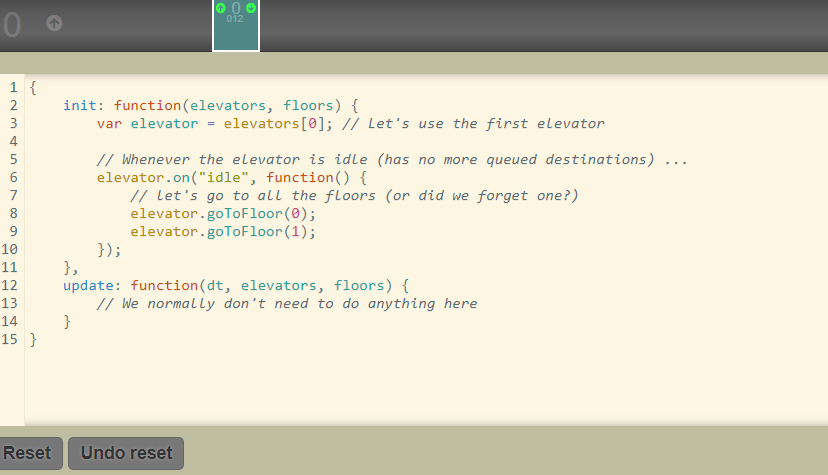Click the opening brace on line 1
Image resolution: width=828 pixels, height=475 pixels.
point(33,88)
